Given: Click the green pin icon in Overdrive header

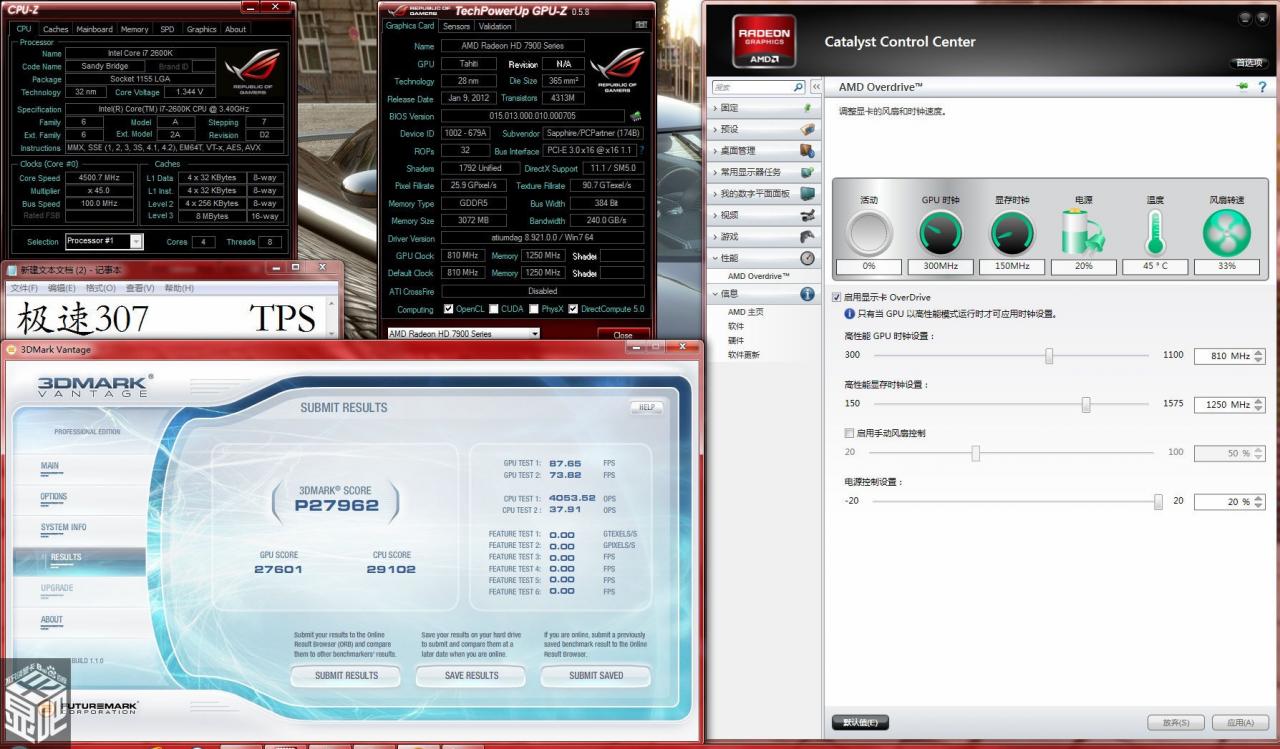Looking at the screenshot, I should (1243, 87).
